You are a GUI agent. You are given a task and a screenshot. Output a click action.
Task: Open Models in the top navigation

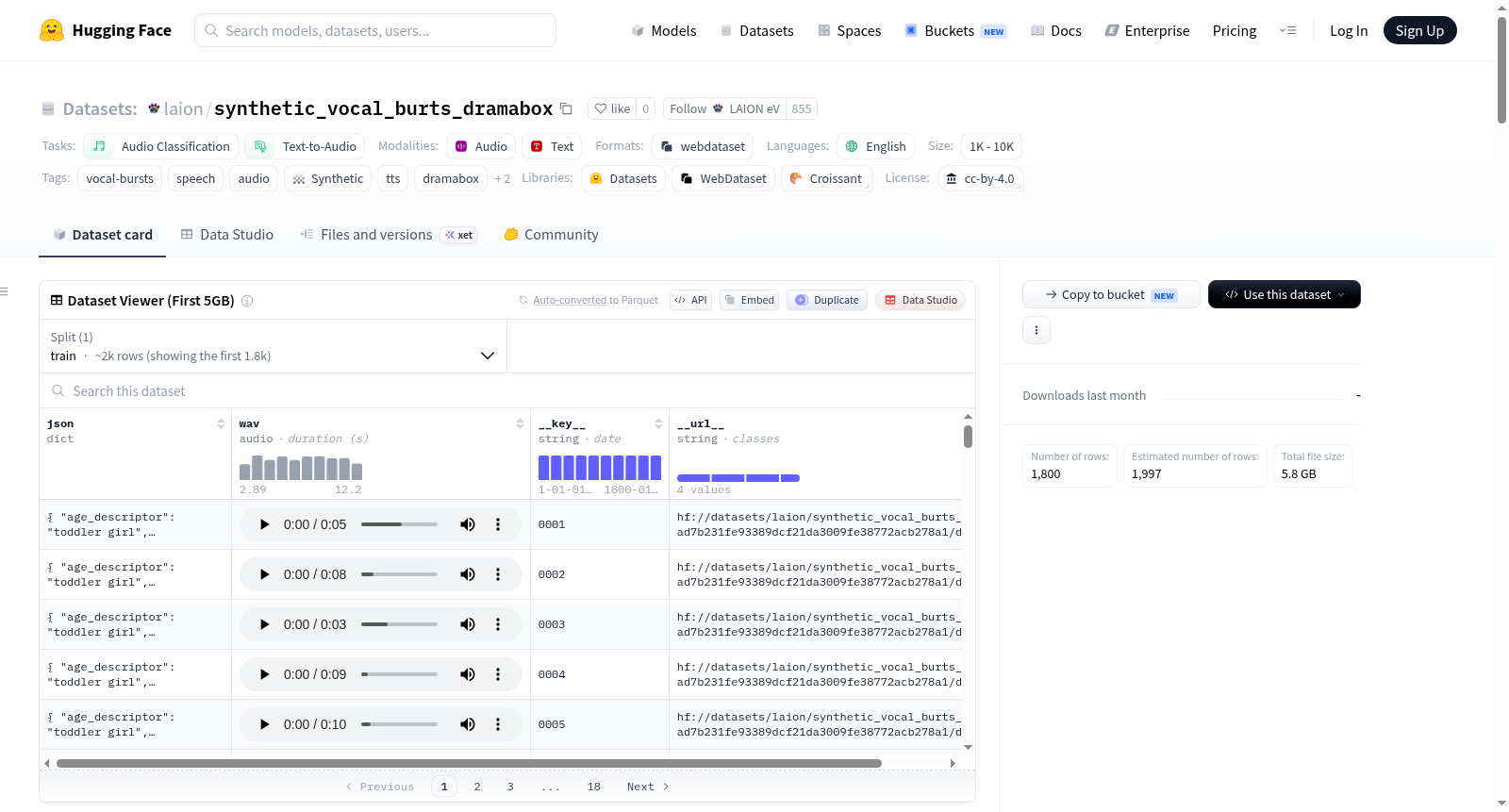664,30
